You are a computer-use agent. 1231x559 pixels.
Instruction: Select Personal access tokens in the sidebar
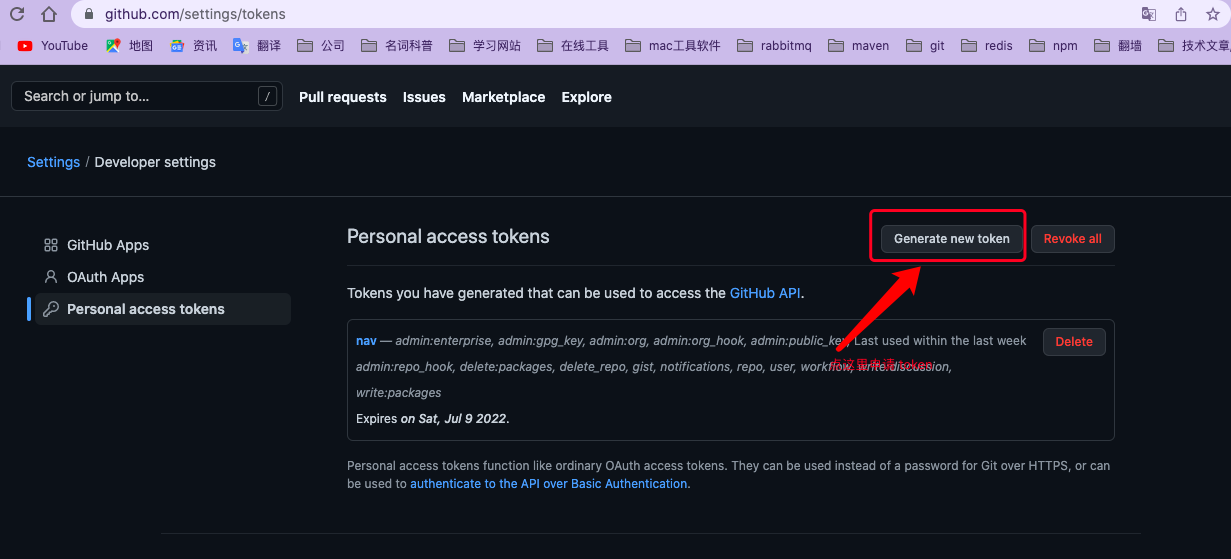(163, 309)
